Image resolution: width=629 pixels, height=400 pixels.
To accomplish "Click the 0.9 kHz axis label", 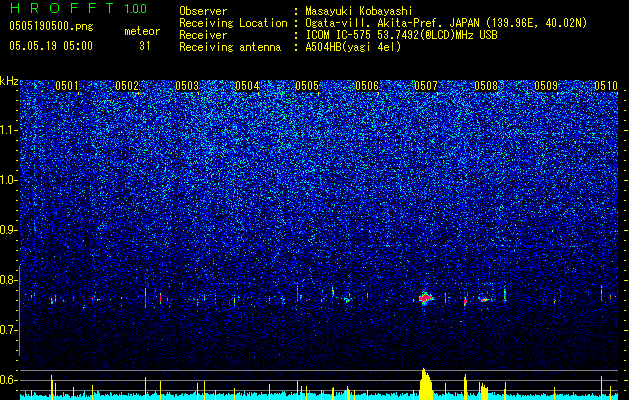I will point(8,230).
